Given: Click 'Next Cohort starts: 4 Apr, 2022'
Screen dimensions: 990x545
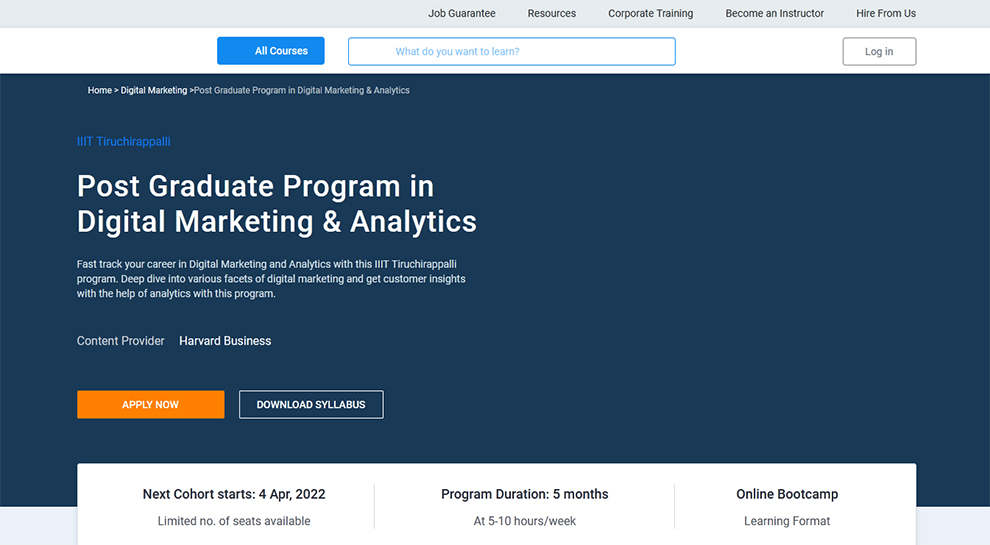Looking at the screenshot, I should [x=234, y=494].
